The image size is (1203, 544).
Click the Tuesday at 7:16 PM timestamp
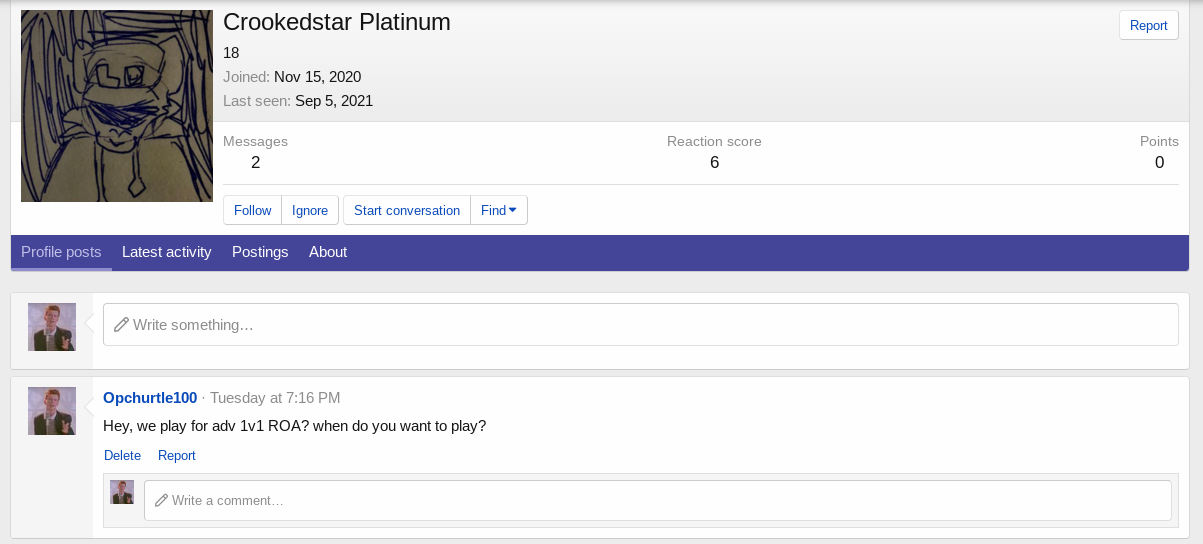[x=275, y=398]
